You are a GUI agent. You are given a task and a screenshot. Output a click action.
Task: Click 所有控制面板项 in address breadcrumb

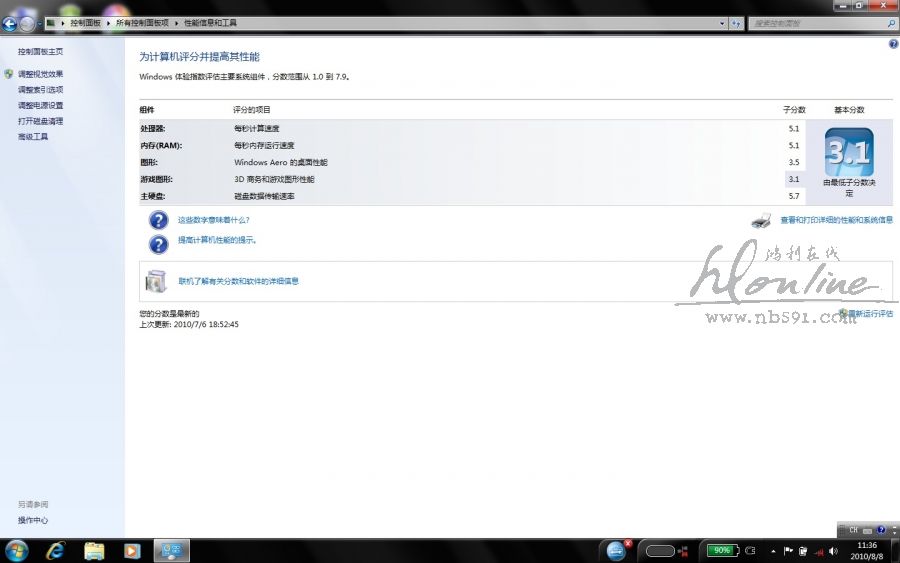pyautogui.click(x=143, y=23)
